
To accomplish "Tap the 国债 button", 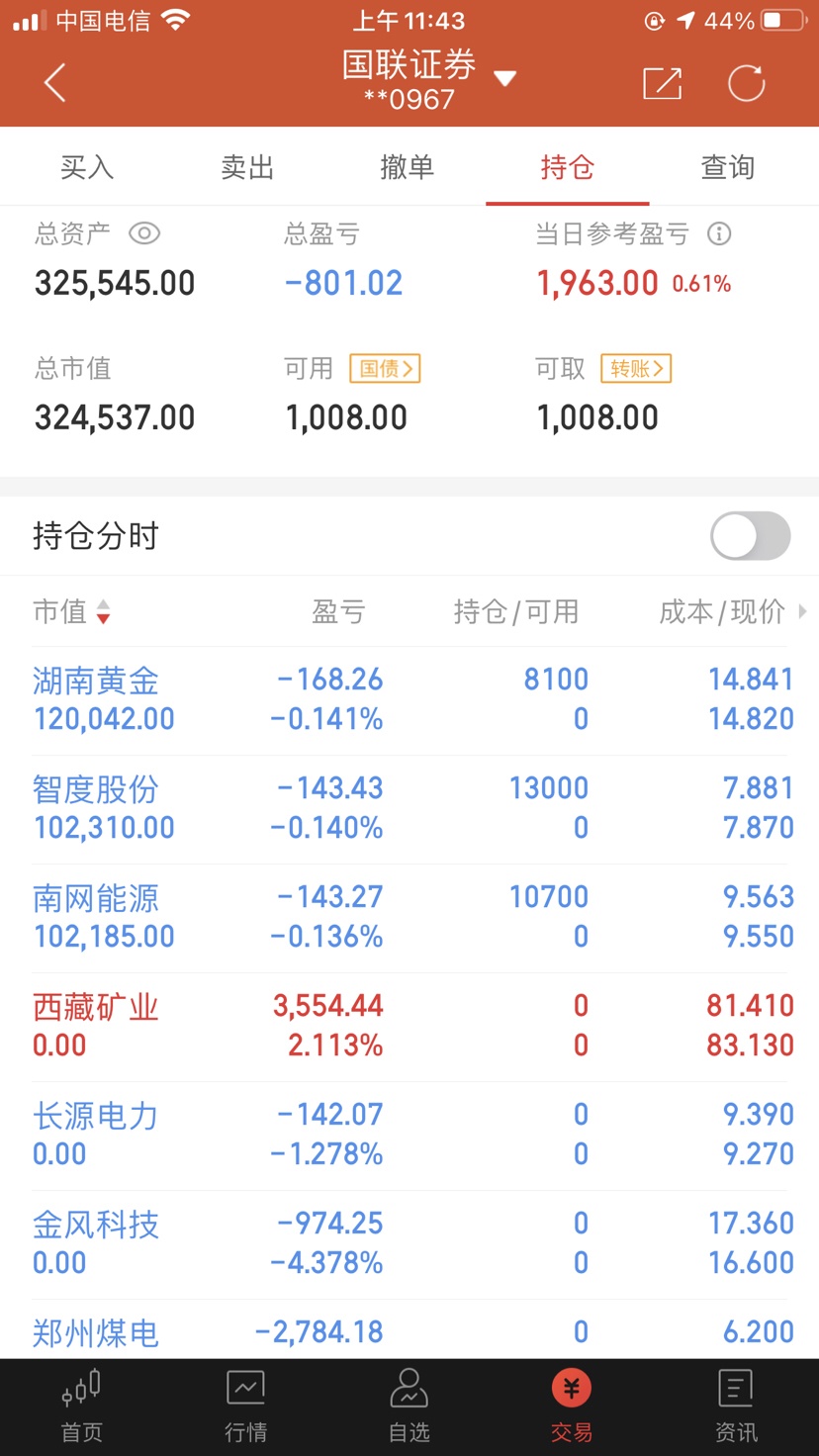I will click(385, 369).
